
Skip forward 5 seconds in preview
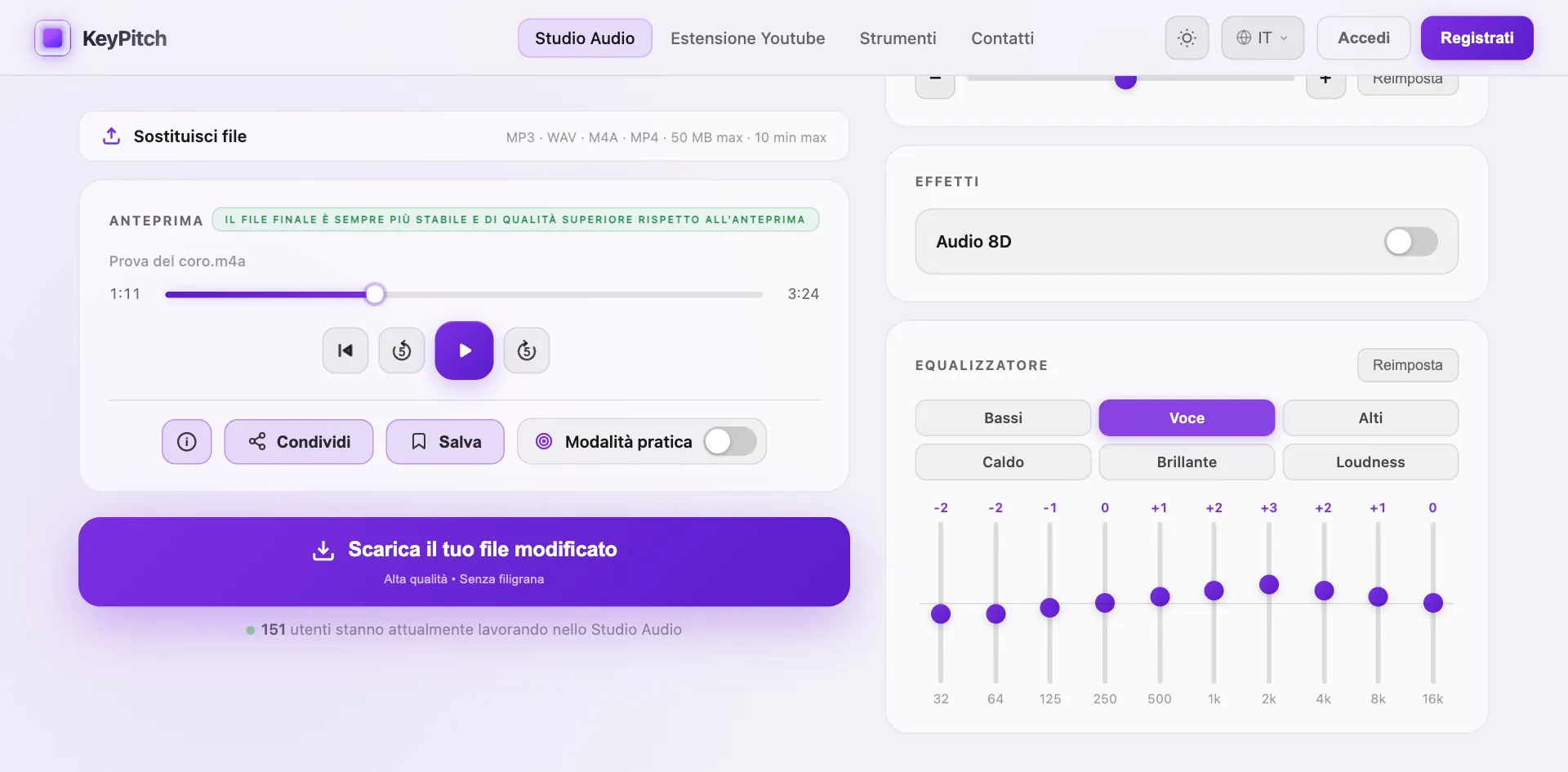pos(527,350)
